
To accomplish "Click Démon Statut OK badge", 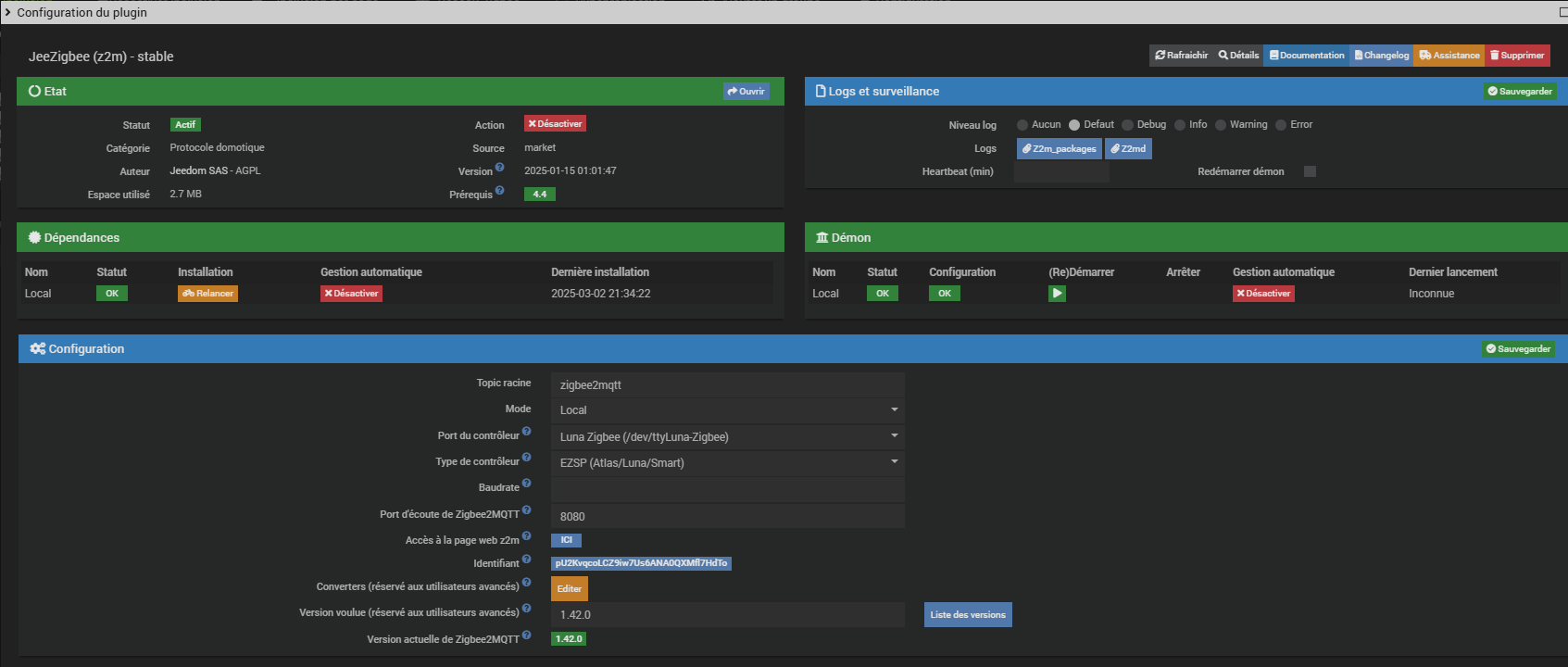I will click(x=883, y=294).
